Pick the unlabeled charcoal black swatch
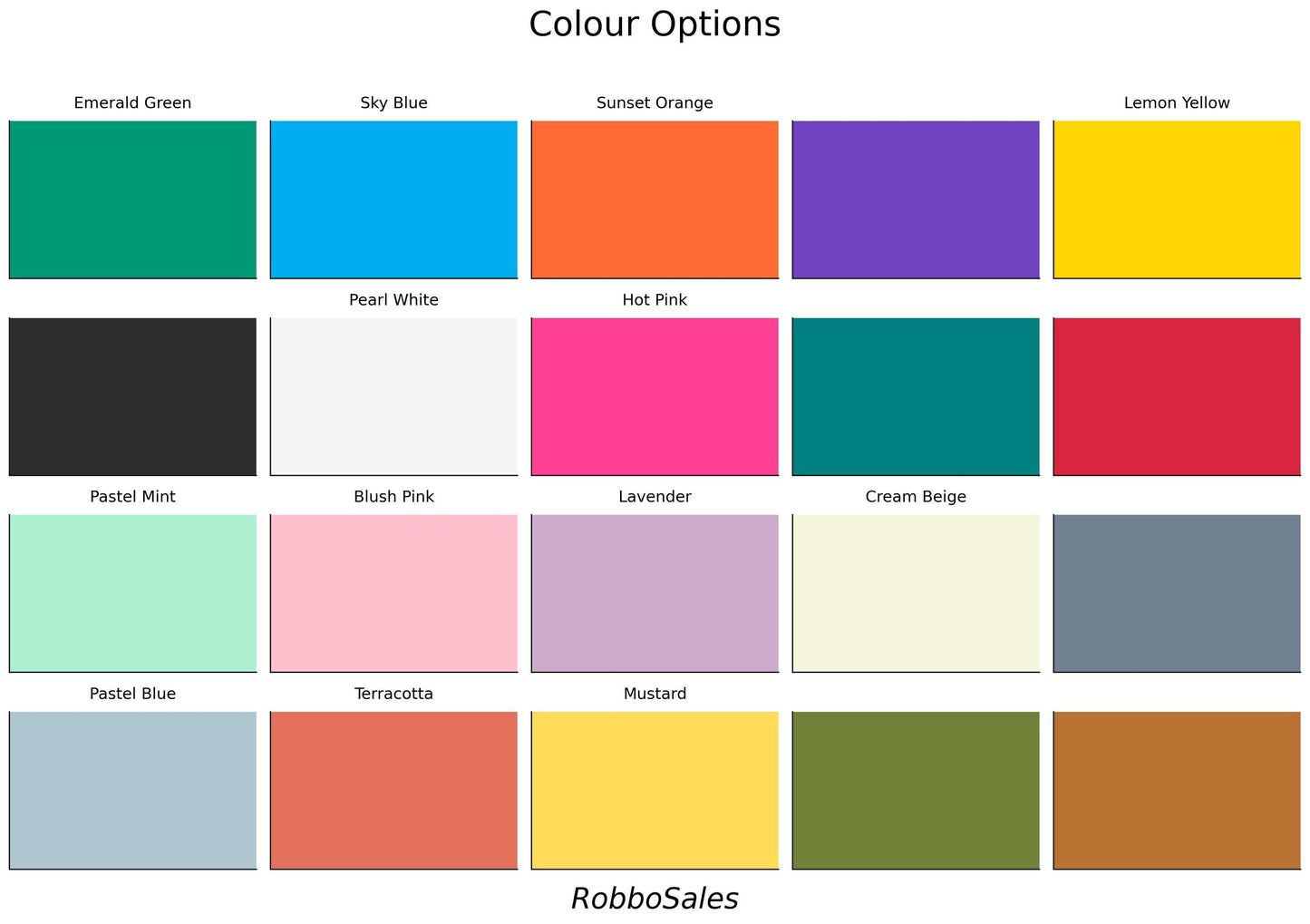 coord(132,396)
